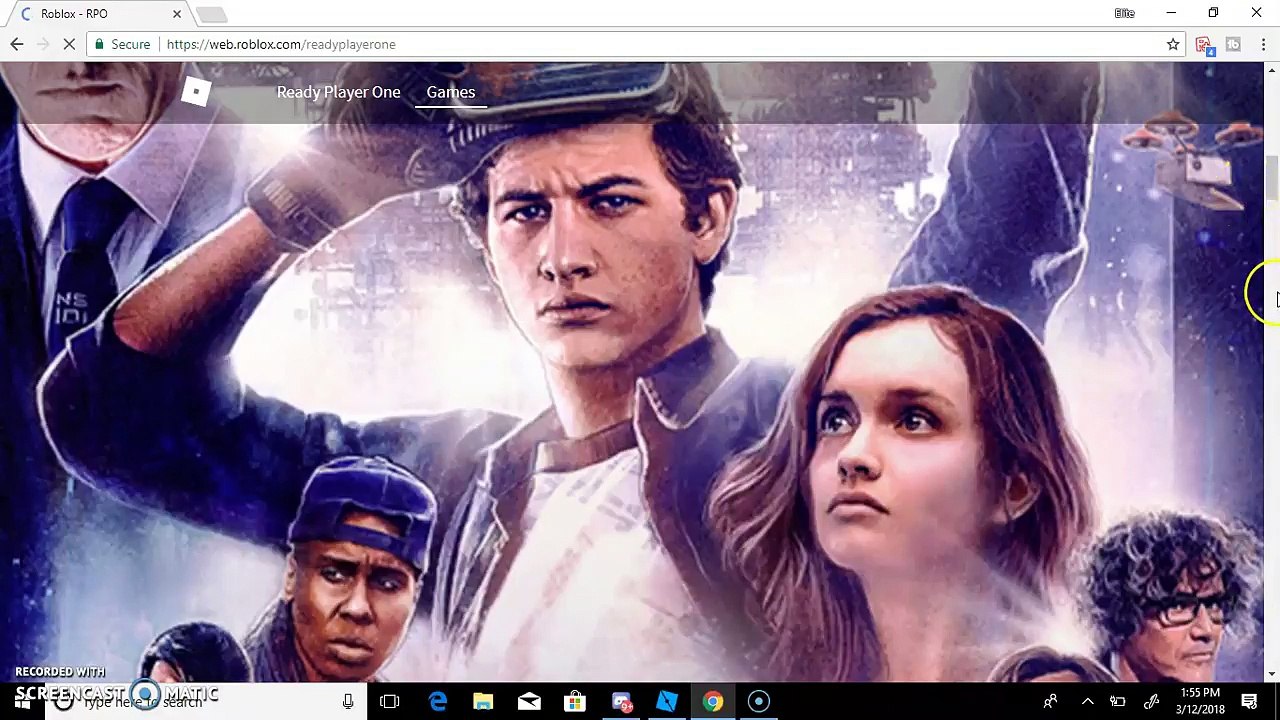The image size is (1280, 720).
Task: Open the red extension with badge 4
Action: (x=1204, y=45)
